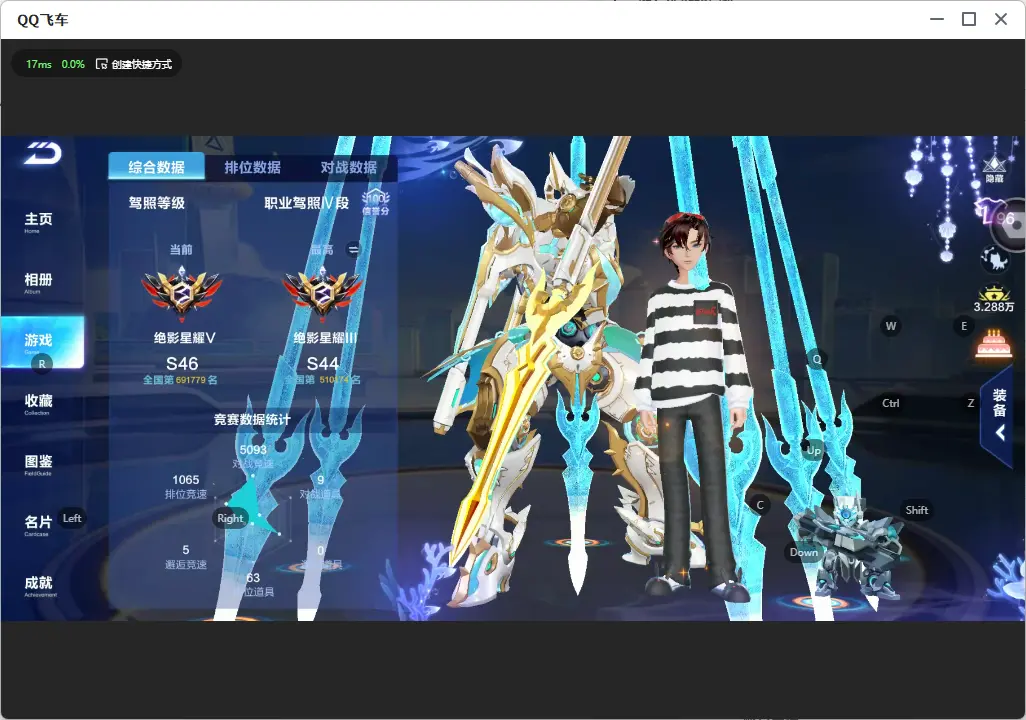Click the Down key overlay button
1026x720 pixels.
[x=804, y=552]
